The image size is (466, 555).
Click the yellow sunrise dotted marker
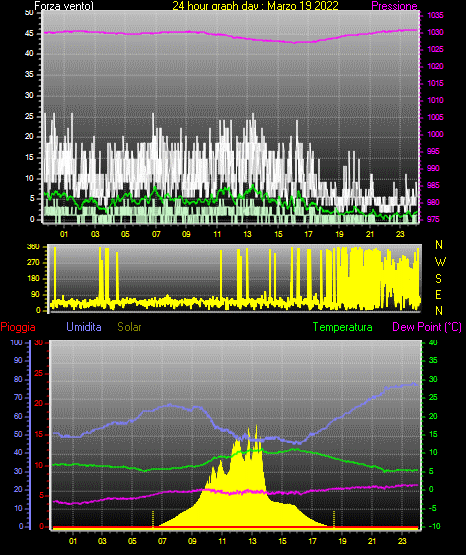pos(153,519)
